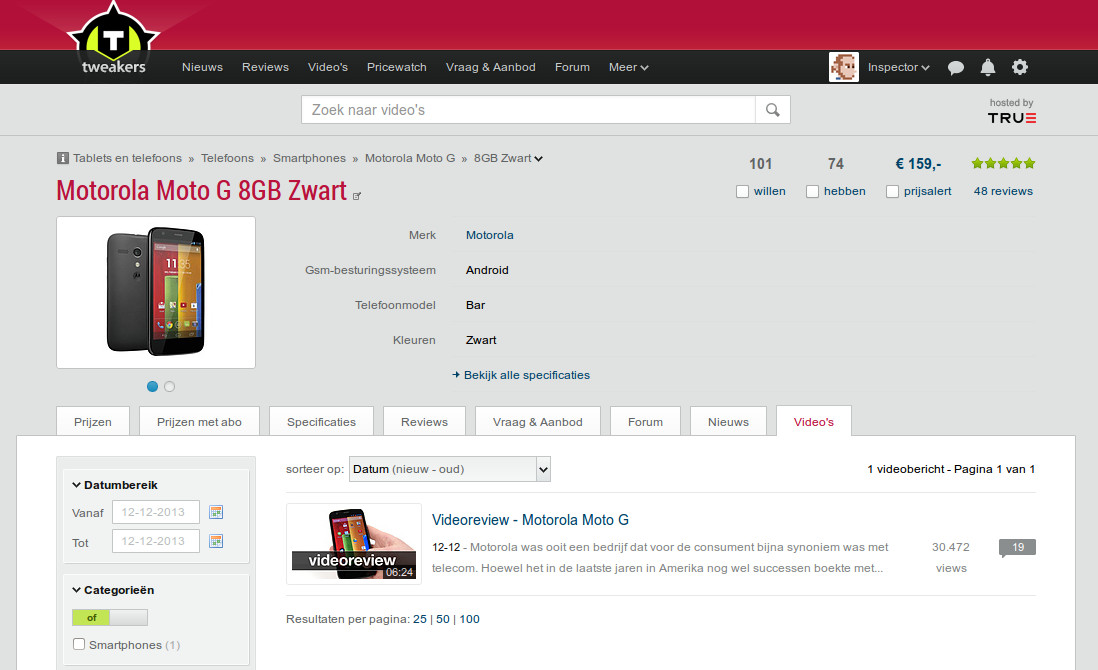Switch to the product Vraag & Aanbod tab

coord(538,421)
